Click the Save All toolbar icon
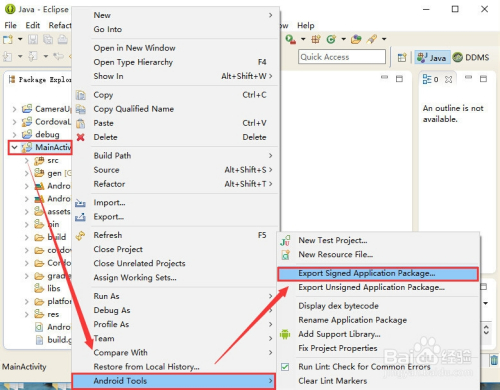 [48, 40]
